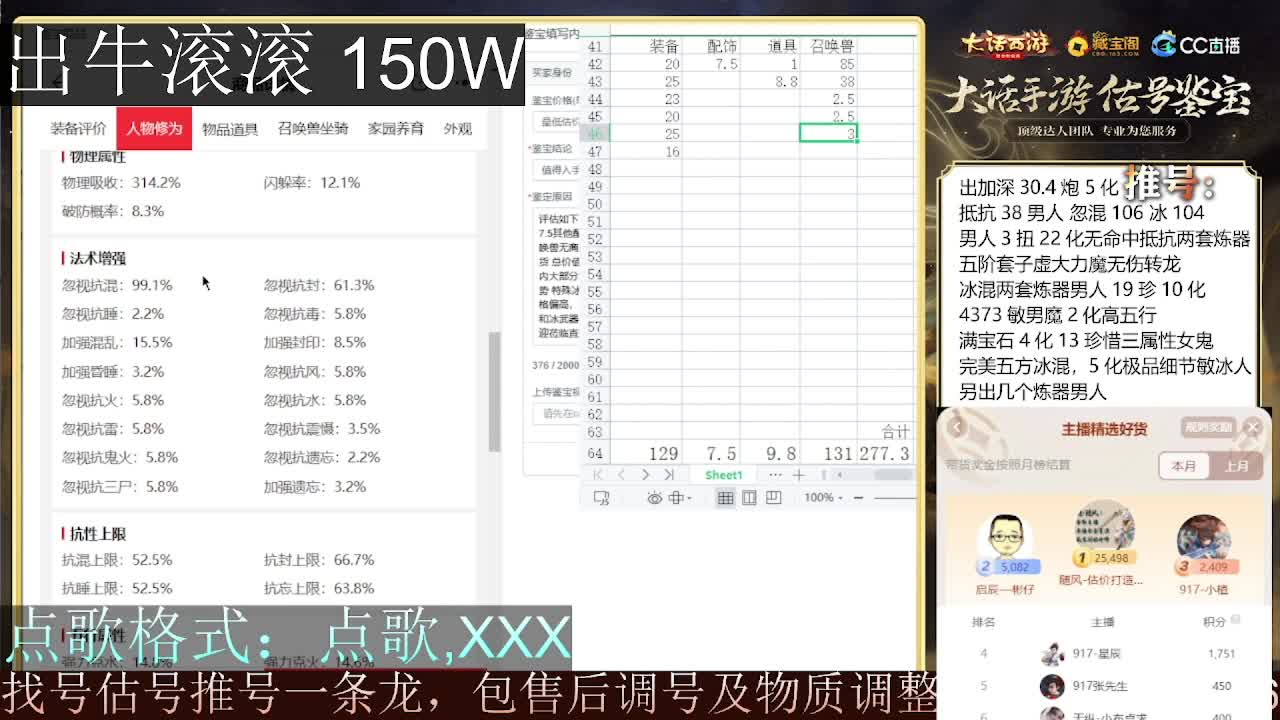Select the total cell 277.3
This screenshot has height=720, width=1280.
tap(886, 454)
